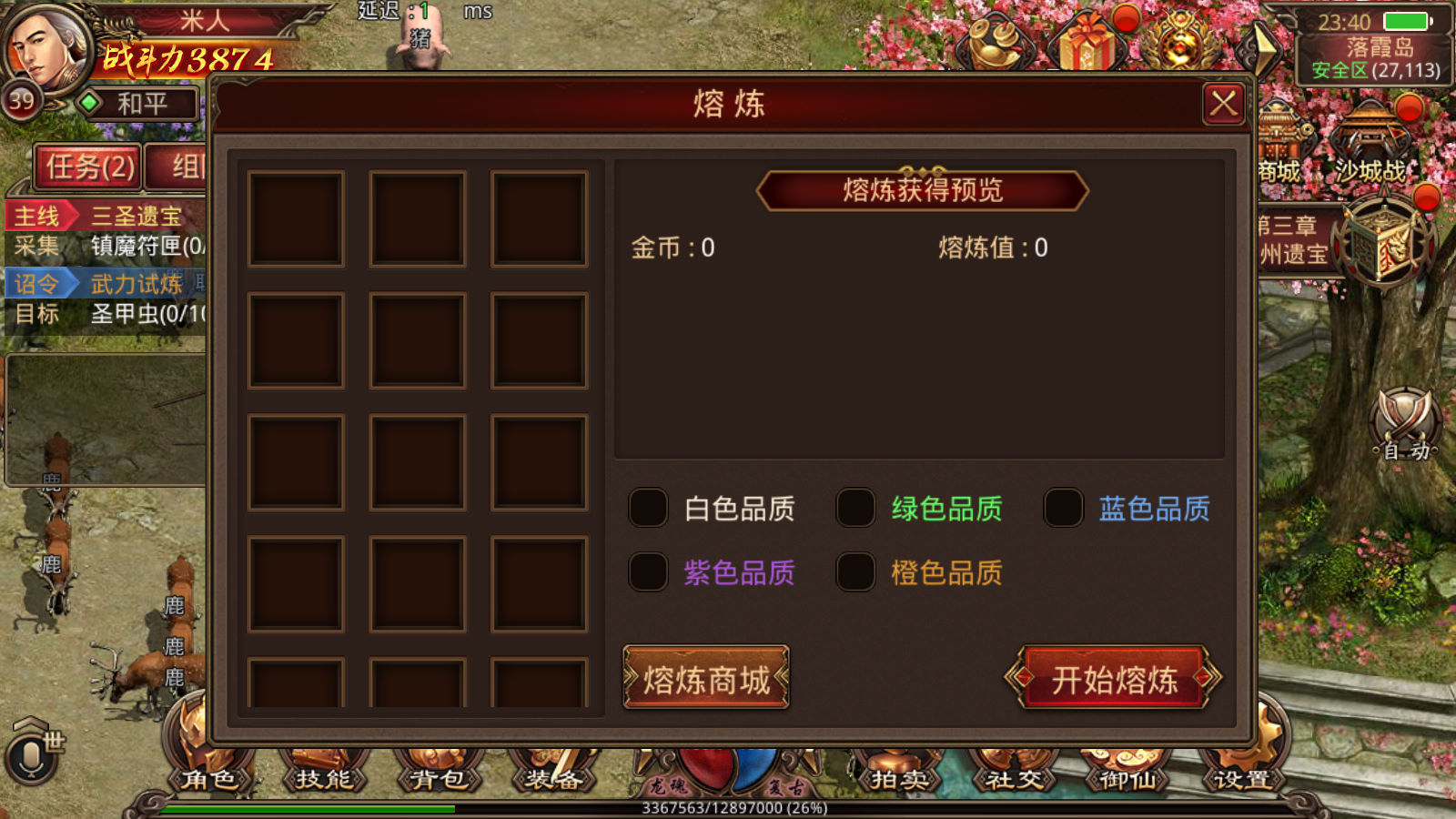
Task: Check the 白色品质 quality checkbox
Action: click(648, 508)
